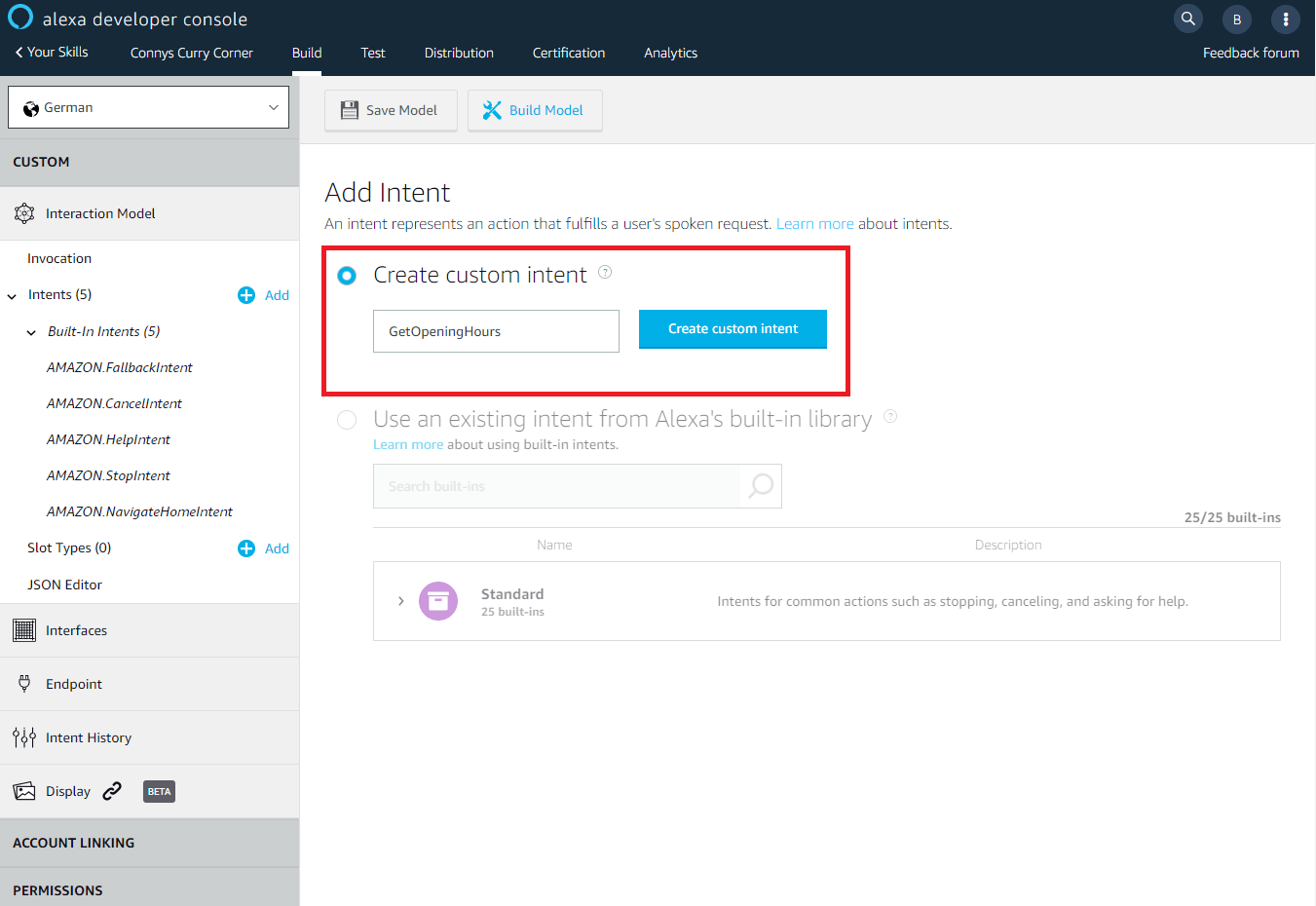Open Learn more about intents link
Screen dimensions: 1316x906
pos(814,224)
